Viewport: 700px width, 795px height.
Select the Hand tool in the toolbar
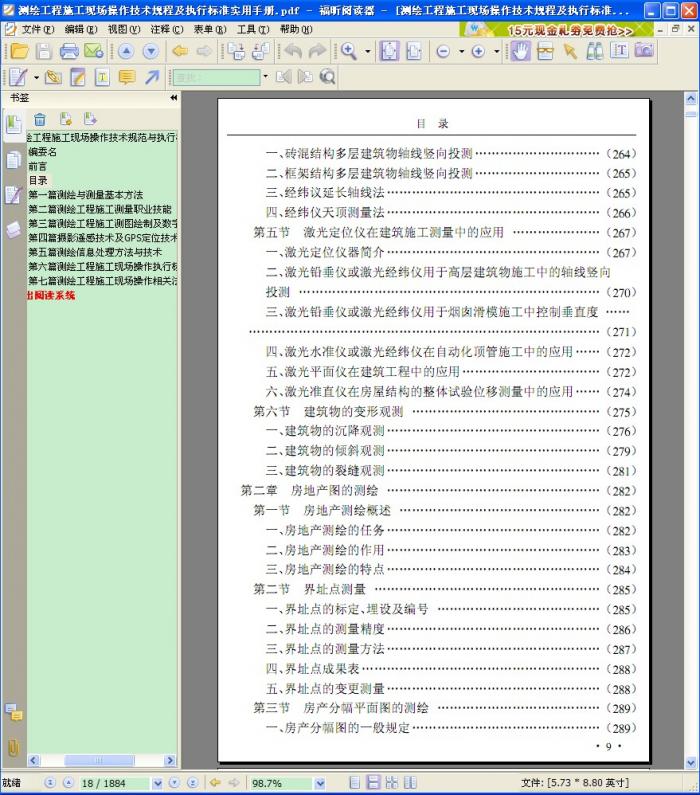tap(520, 51)
